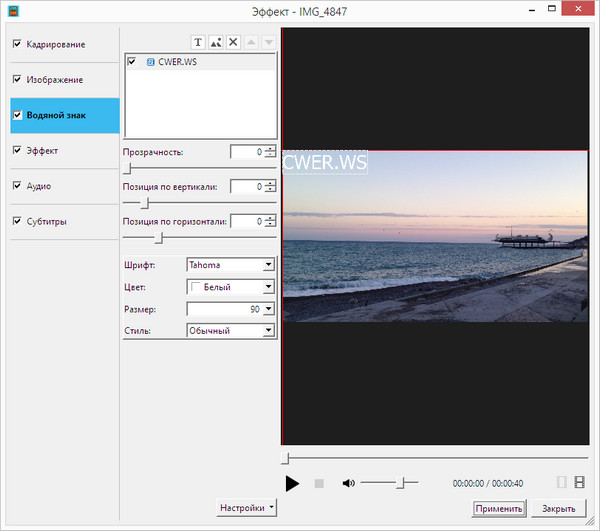The width and height of the screenshot is (600, 531).
Task: Add an image watermark
Action: coord(215,42)
